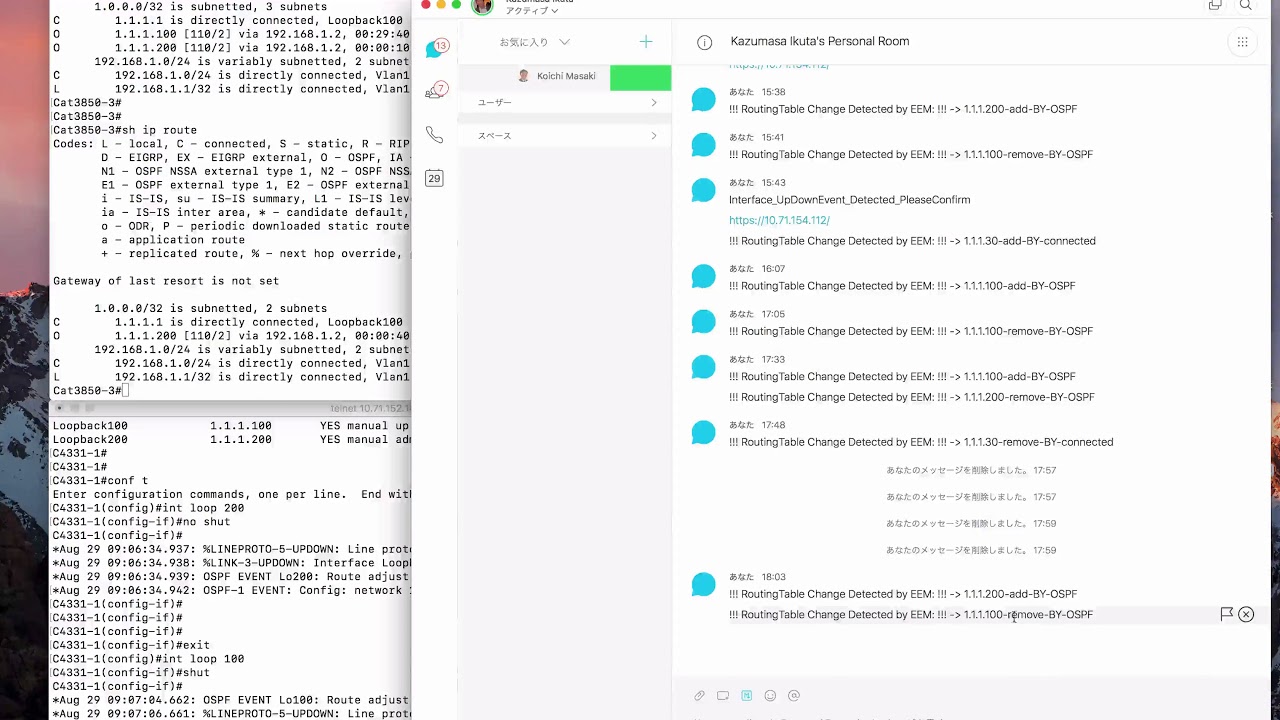Delete the last message with circled X icon
Viewport: 1280px width, 720px height.
click(1246, 614)
